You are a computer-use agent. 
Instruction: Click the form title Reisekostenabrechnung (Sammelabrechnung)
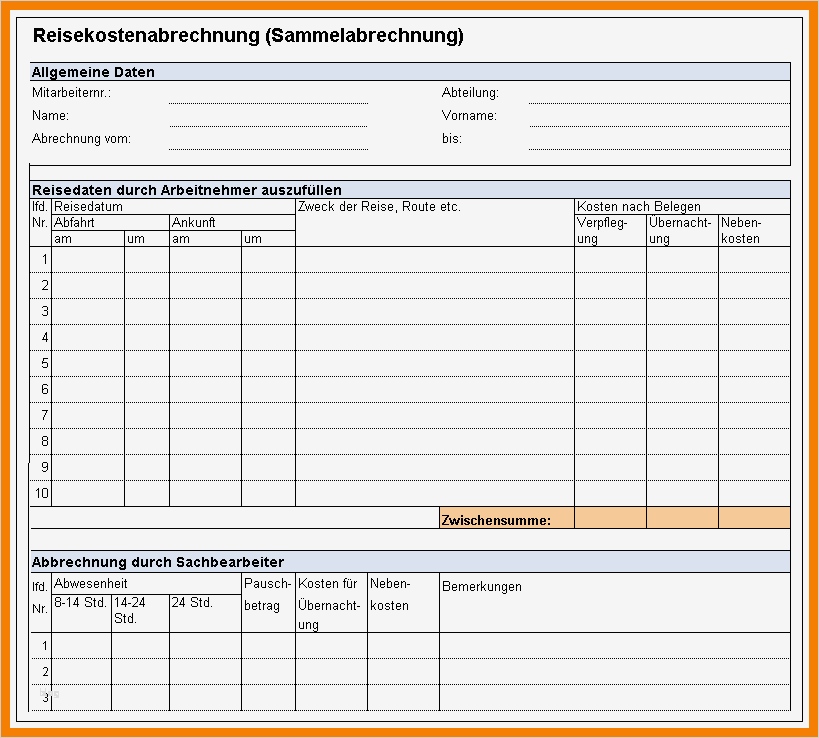(250, 35)
